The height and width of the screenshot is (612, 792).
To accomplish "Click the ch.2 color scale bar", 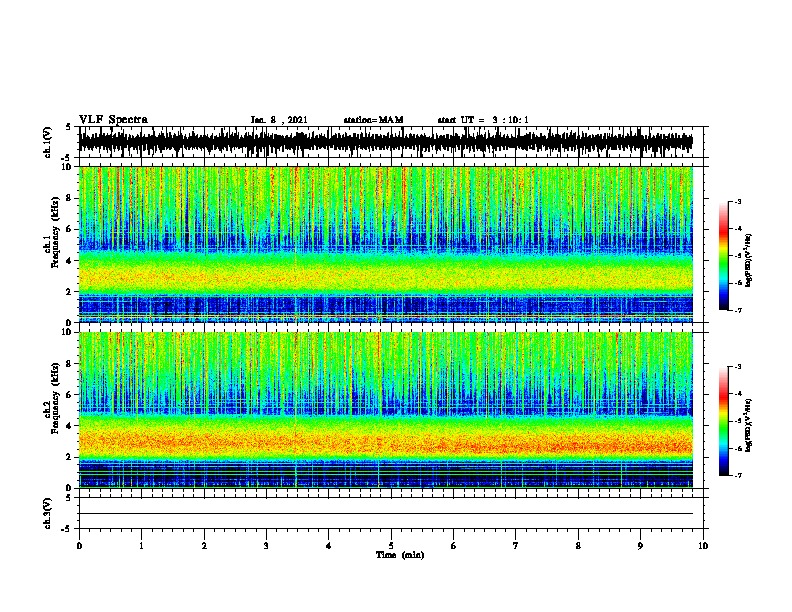I will (723, 421).
